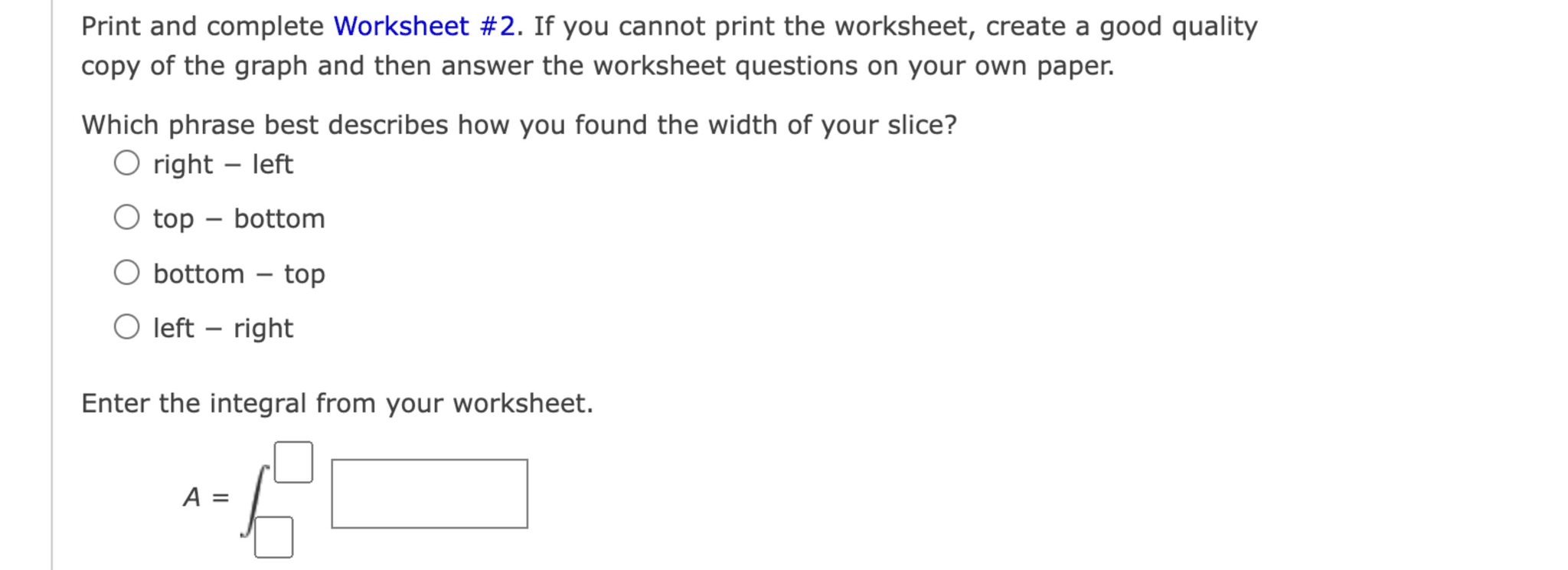Viewport: 1568px width, 570px height.
Task: Click the equals sign before the integral
Action: [220, 498]
